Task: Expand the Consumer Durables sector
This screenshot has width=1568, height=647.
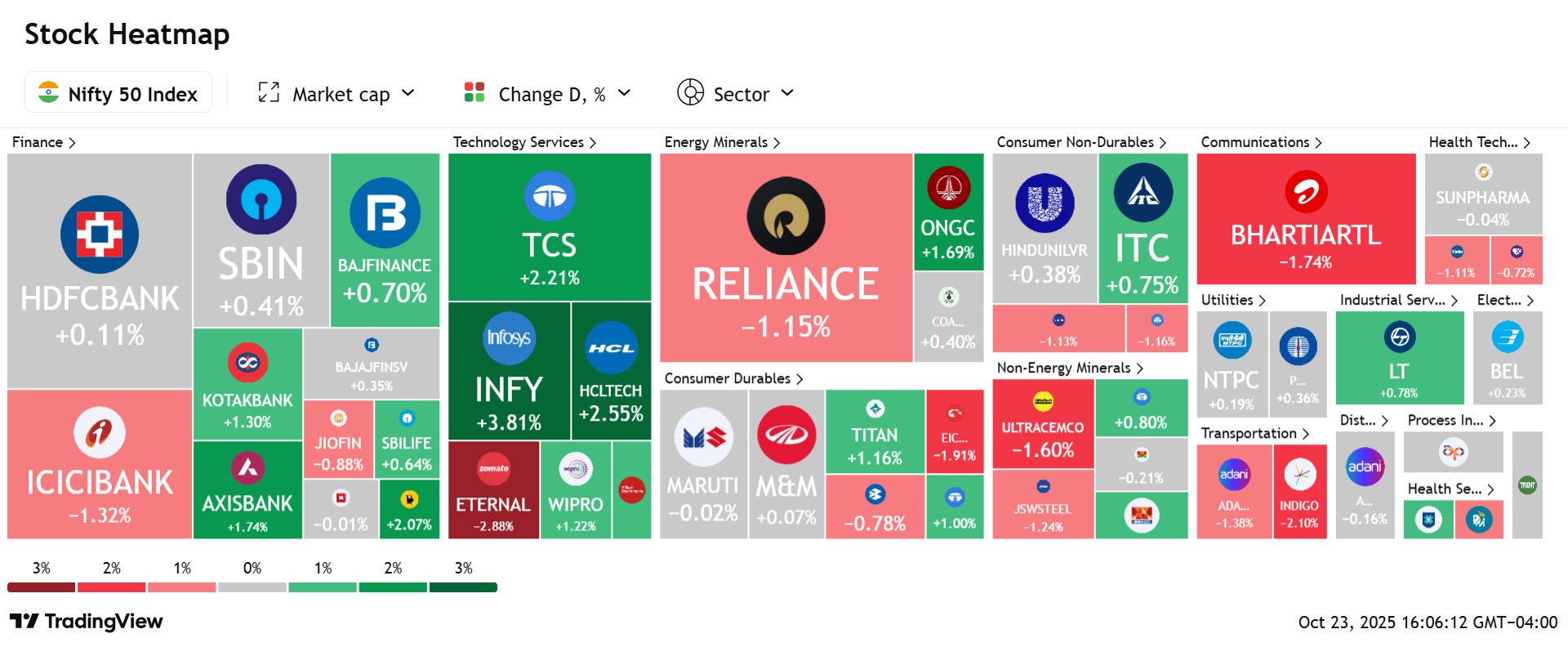Action: click(x=734, y=379)
